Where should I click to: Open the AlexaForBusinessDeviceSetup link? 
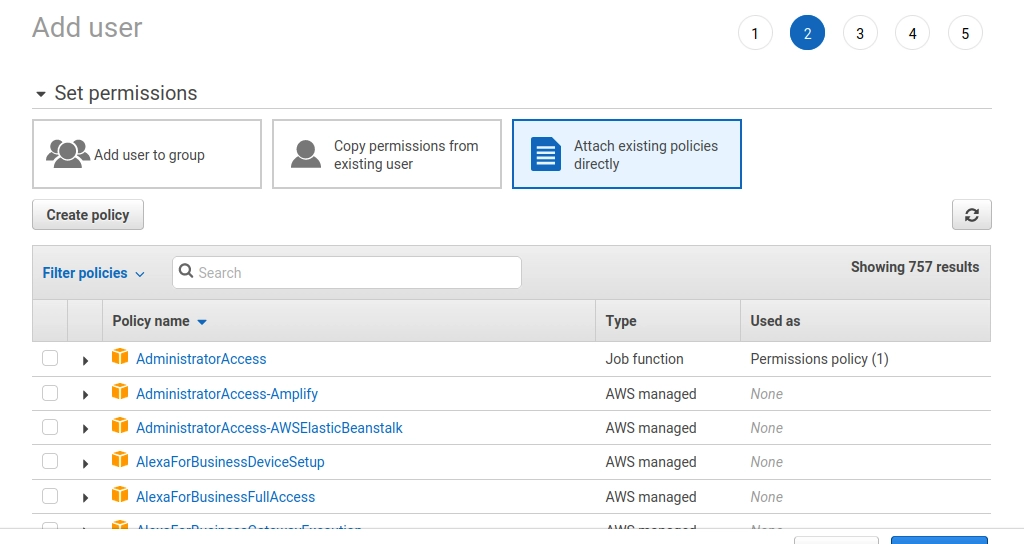click(x=230, y=462)
